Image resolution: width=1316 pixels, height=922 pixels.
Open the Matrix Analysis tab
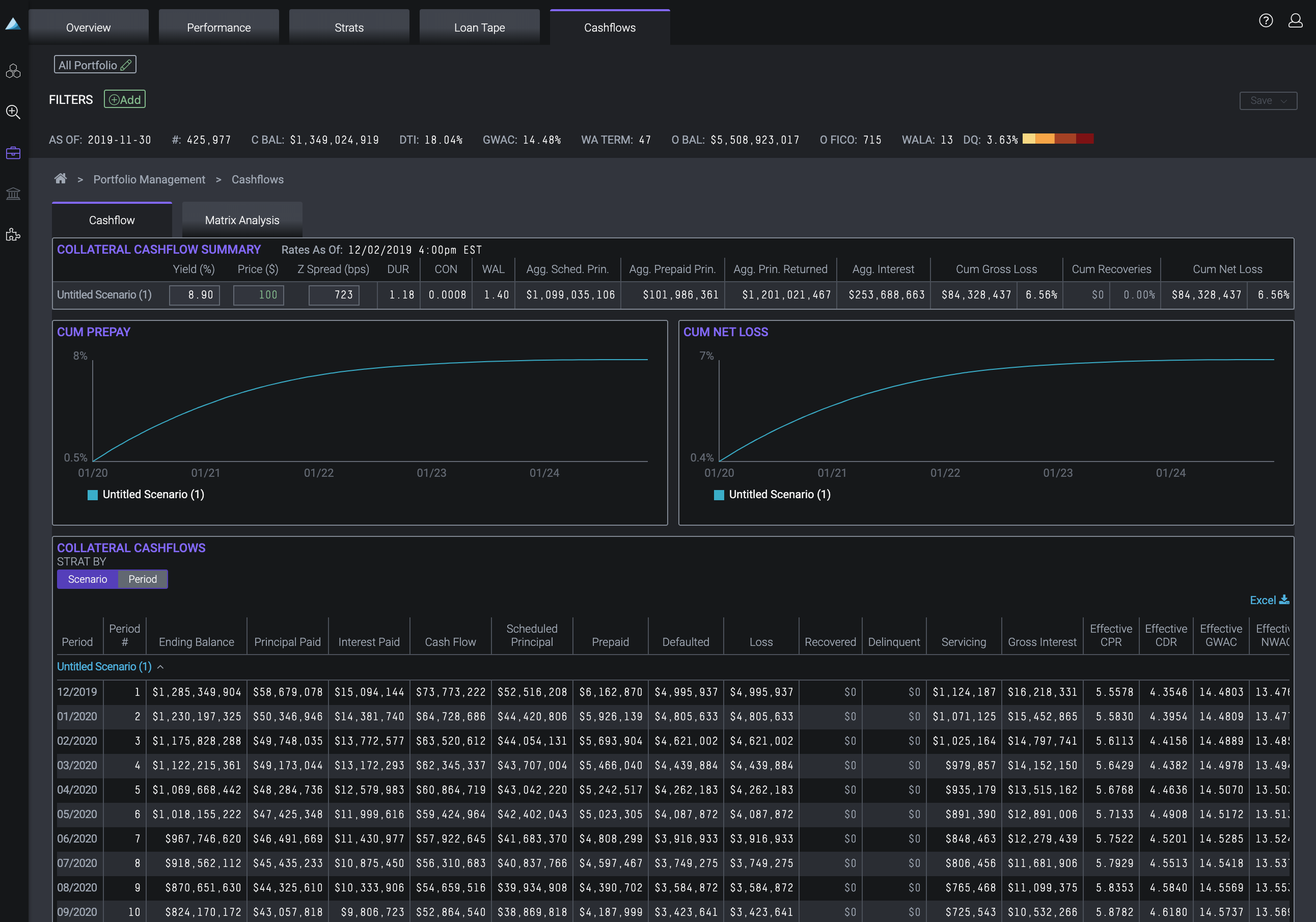click(241, 220)
